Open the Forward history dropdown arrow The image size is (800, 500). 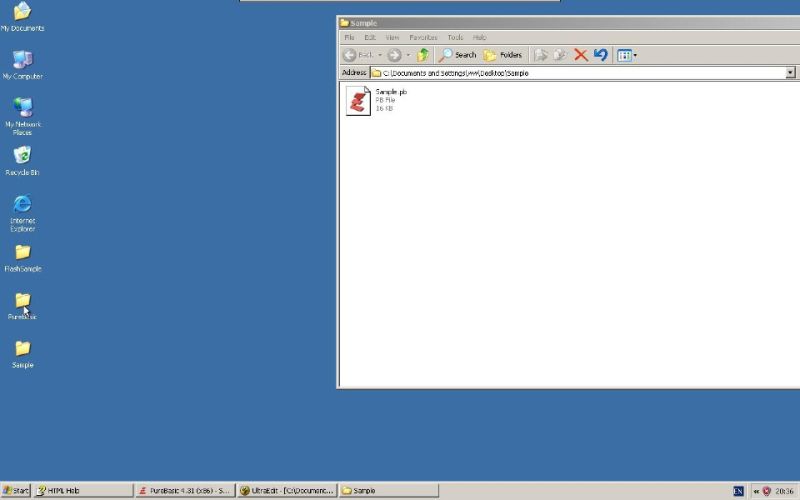(408, 55)
